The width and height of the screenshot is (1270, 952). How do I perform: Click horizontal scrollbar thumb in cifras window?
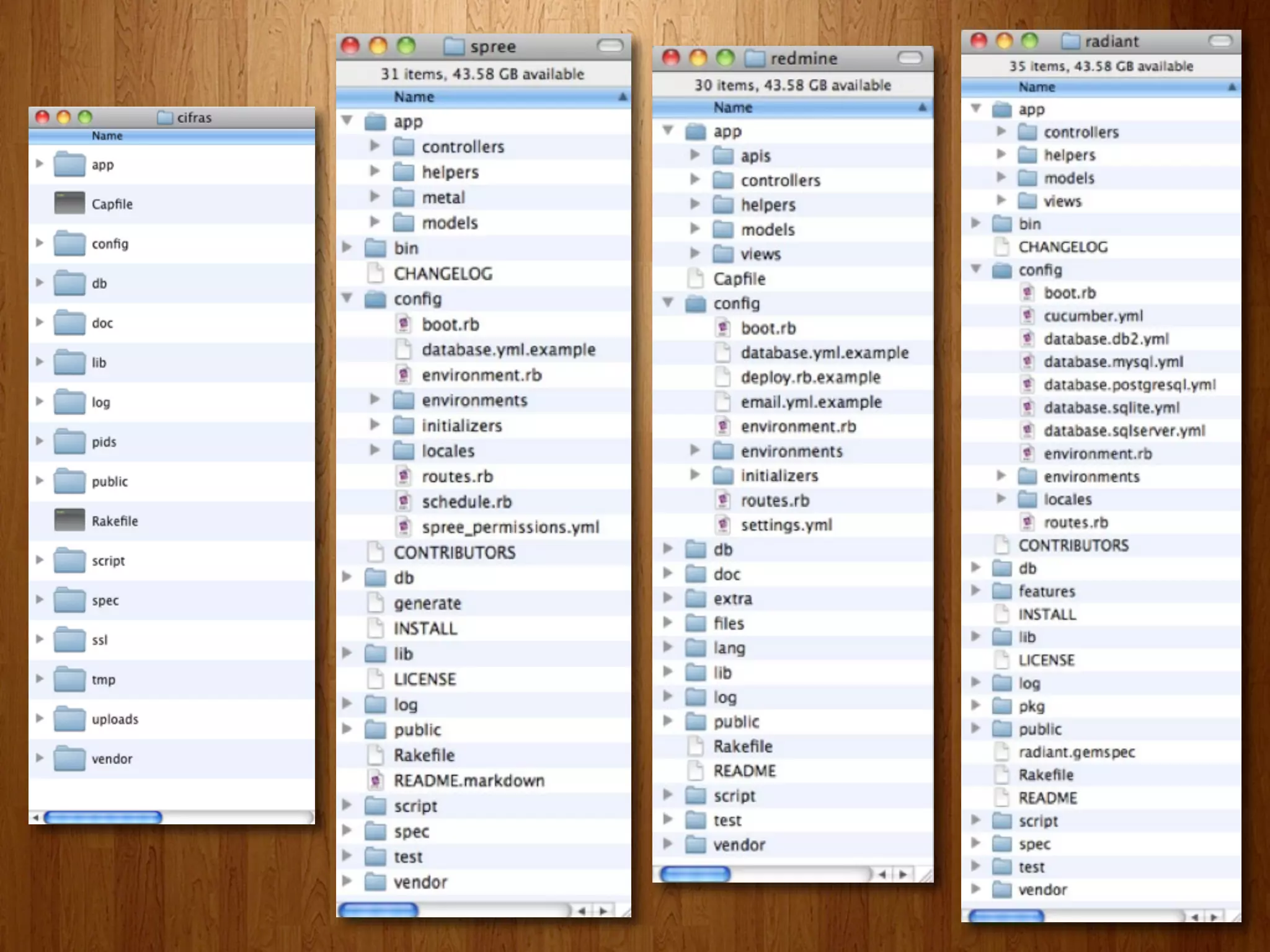103,818
